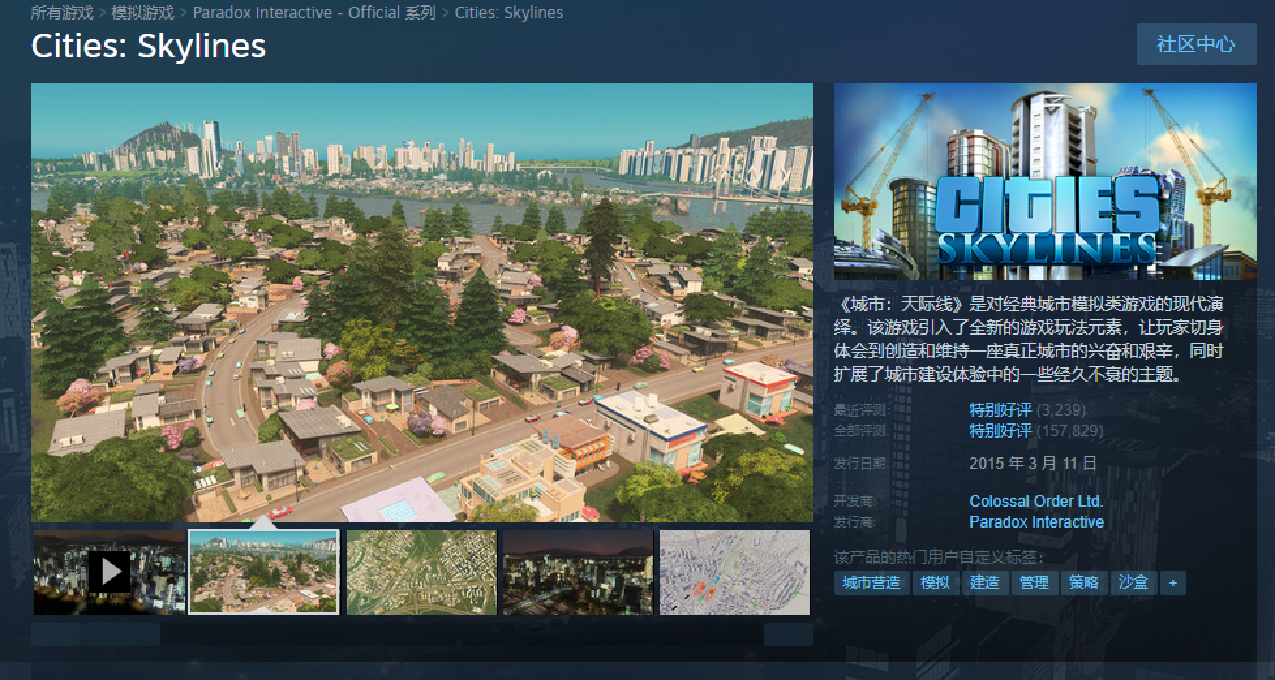Open Paradox Interactive - Official 系列 breadcrumb
Image resolution: width=1275 pixels, height=680 pixels.
coord(314,13)
